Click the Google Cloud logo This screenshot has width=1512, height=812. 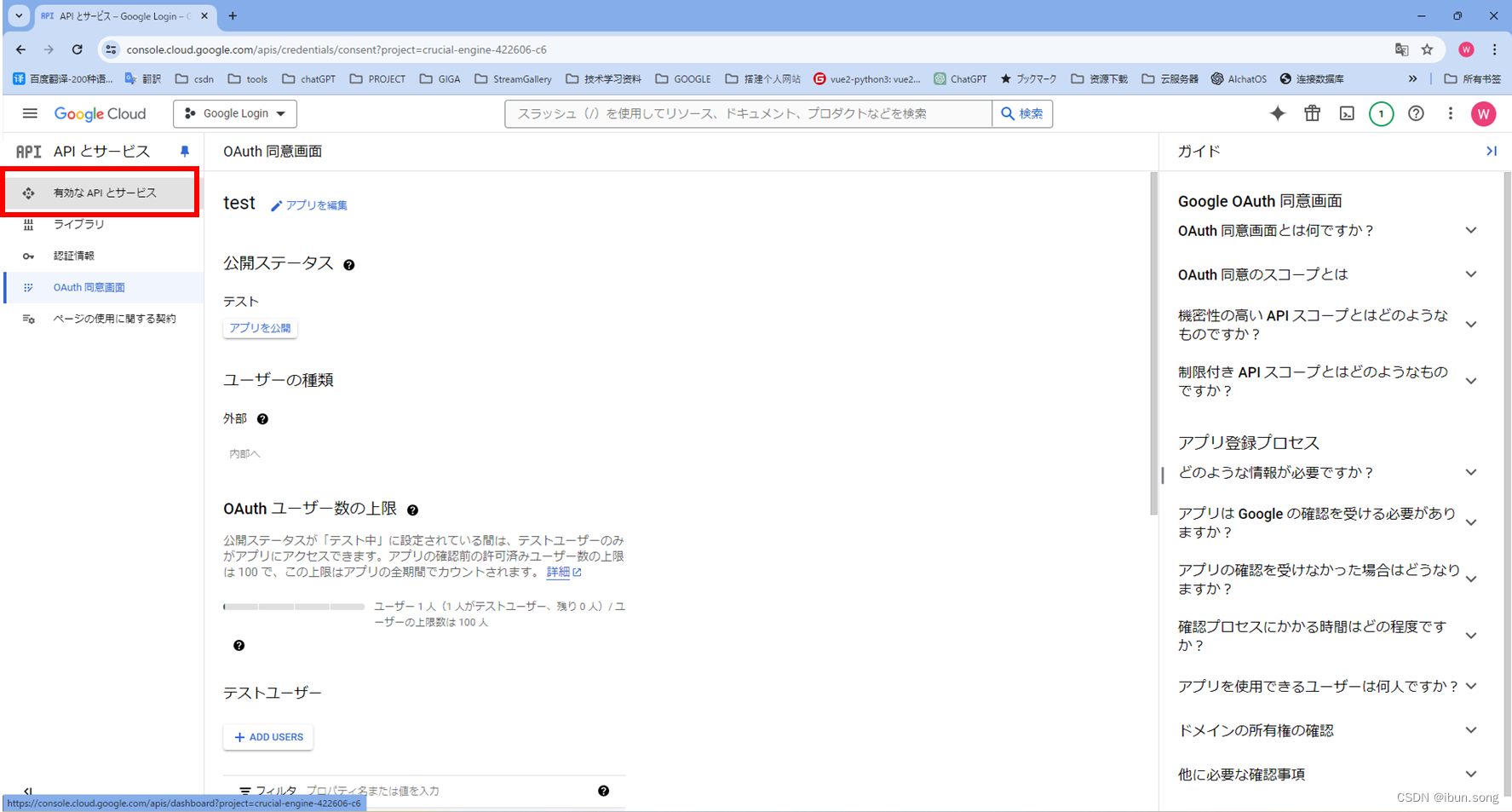100,113
